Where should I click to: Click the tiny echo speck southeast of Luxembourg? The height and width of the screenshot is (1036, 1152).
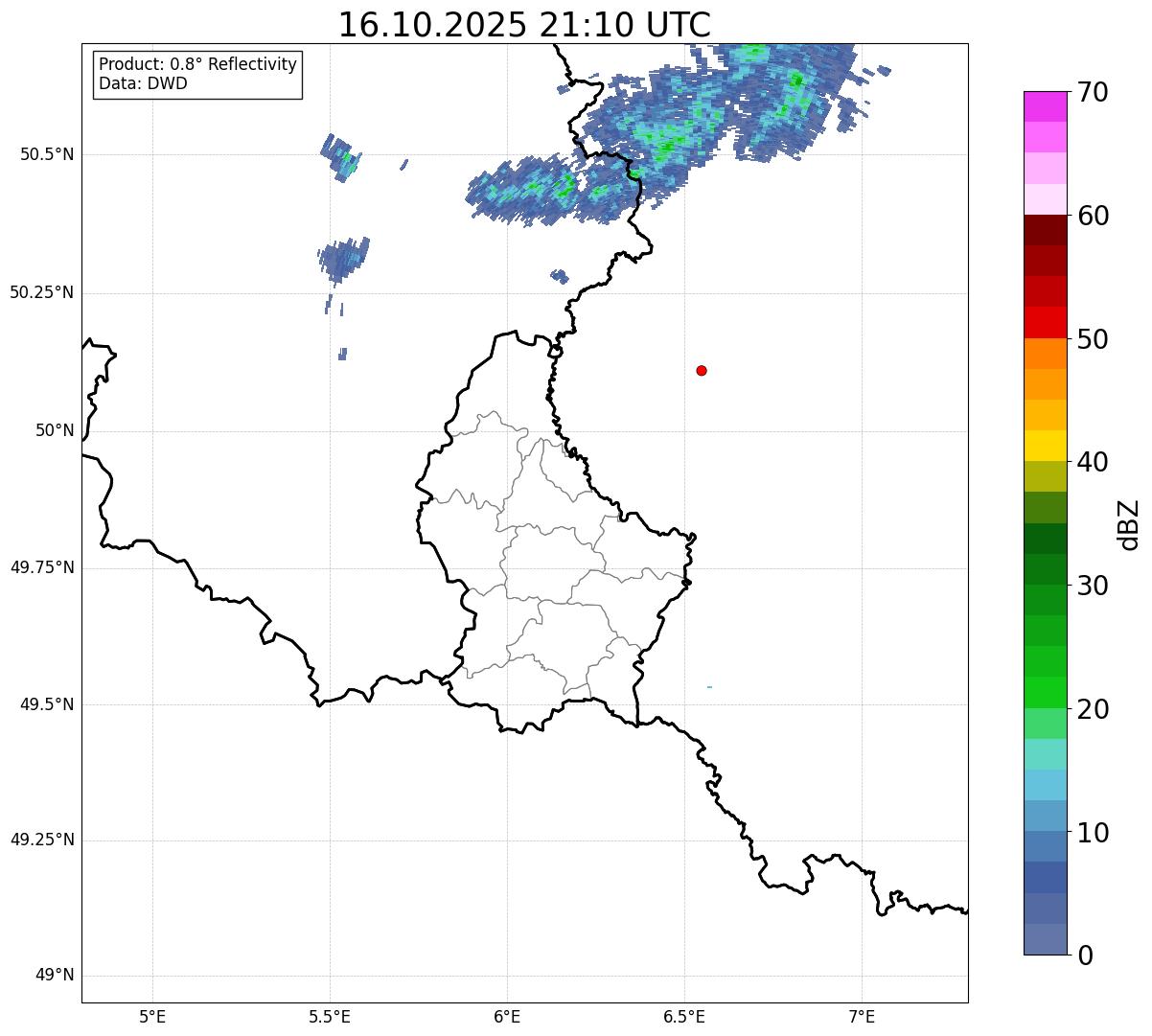pos(709,687)
